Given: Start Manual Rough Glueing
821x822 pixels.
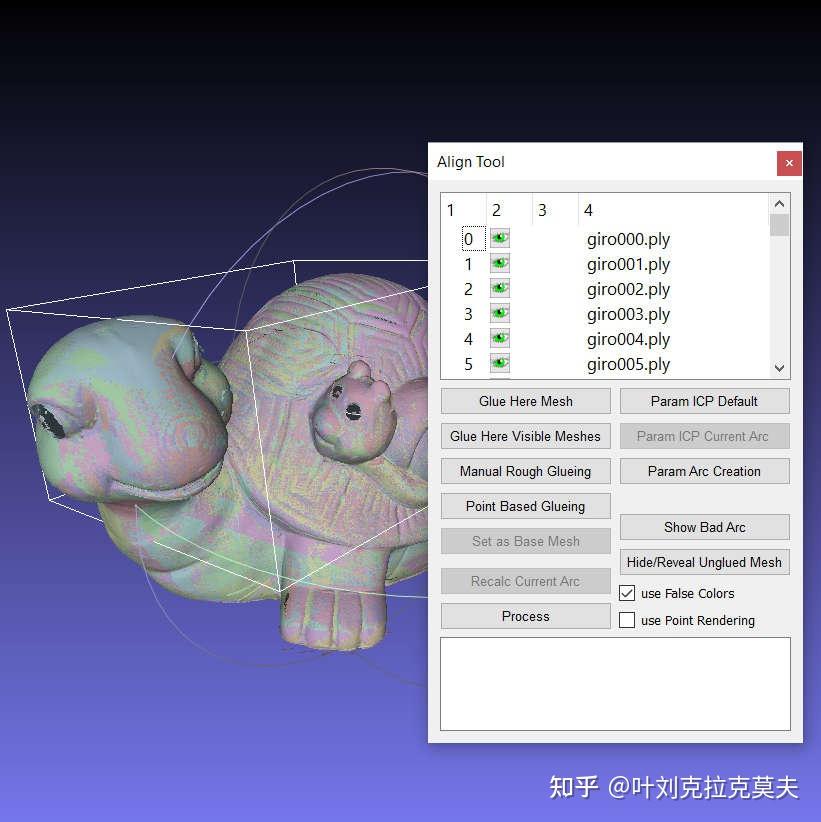Looking at the screenshot, I should click(x=525, y=471).
